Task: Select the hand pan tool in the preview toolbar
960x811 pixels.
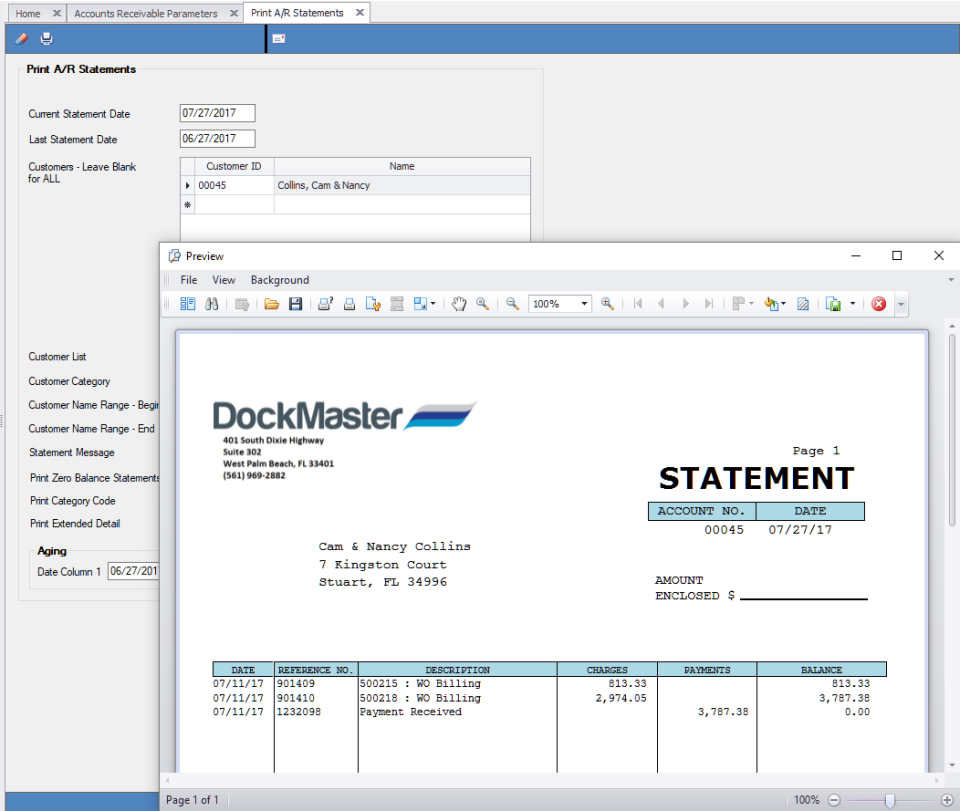Action: coord(459,303)
